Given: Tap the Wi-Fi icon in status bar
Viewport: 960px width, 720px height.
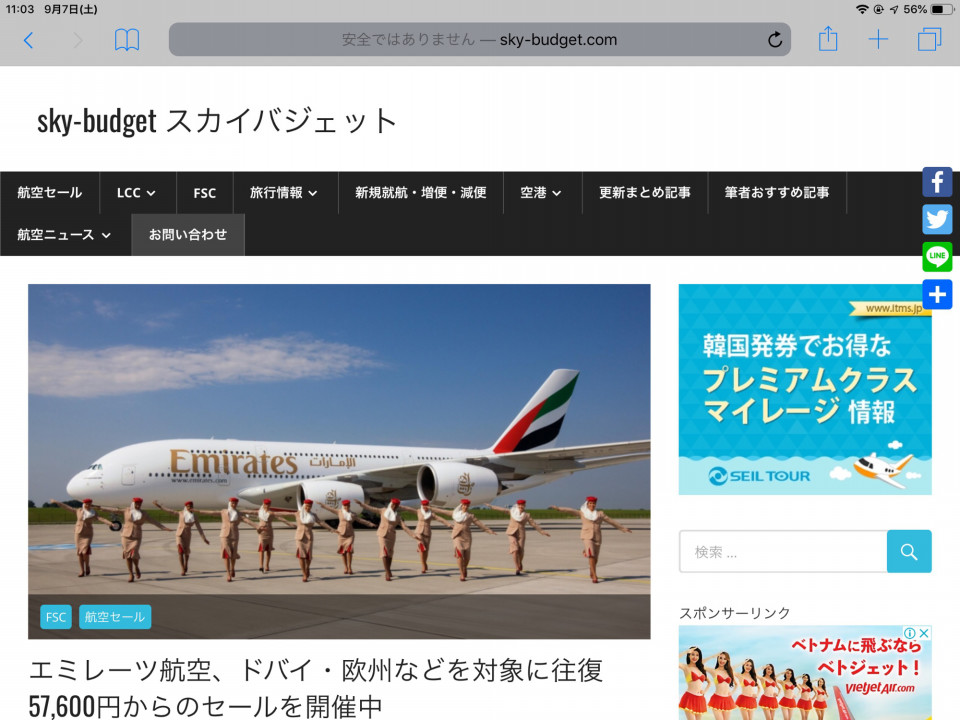Looking at the screenshot, I should coord(862,9).
